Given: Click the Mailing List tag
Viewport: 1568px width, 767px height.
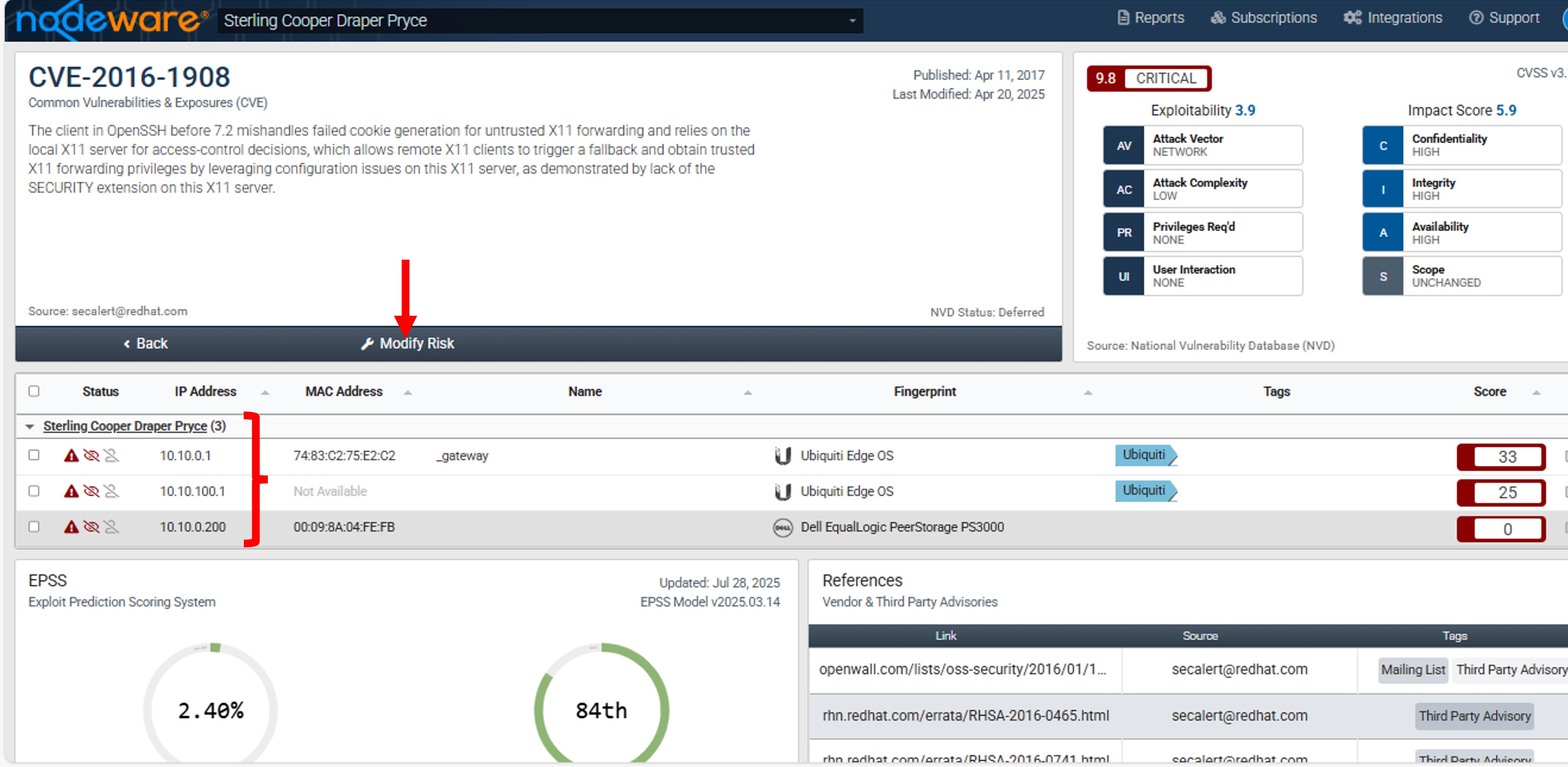Looking at the screenshot, I should coord(1413,670).
